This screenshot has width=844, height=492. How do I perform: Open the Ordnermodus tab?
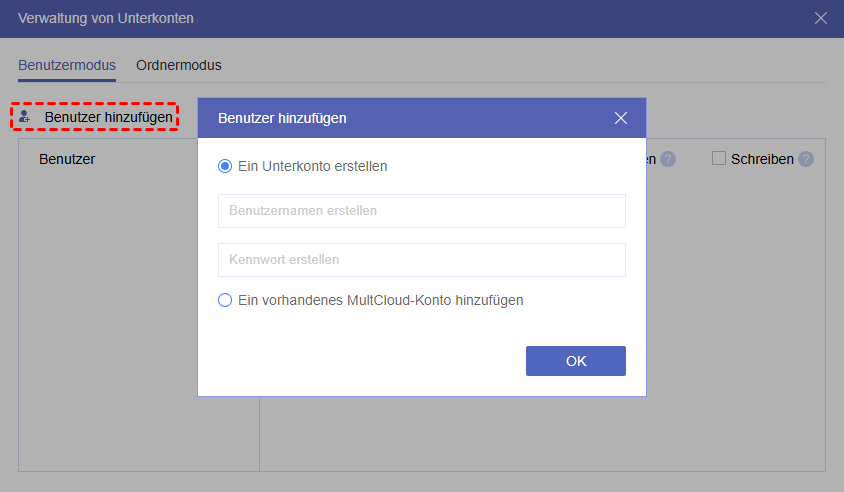(179, 65)
